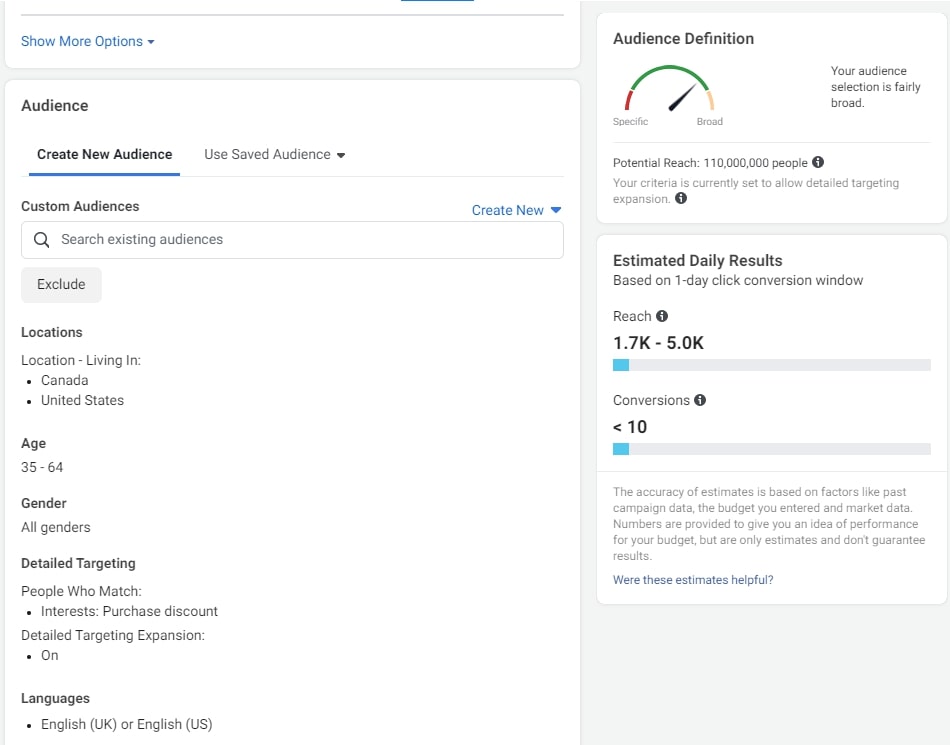The image size is (950, 745).
Task: Click the Conversions estimate progress bar
Action: (771, 449)
